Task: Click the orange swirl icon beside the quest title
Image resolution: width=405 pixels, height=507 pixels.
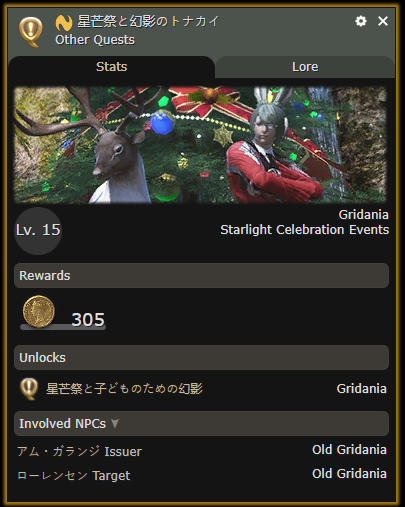Action: point(64,23)
